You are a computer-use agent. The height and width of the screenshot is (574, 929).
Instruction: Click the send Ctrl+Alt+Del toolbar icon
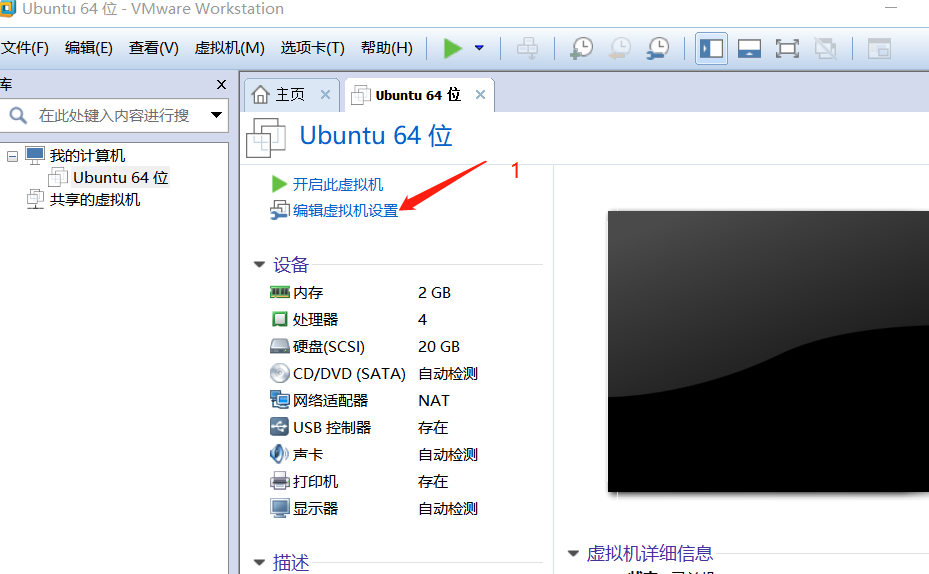(x=527, y=48)
